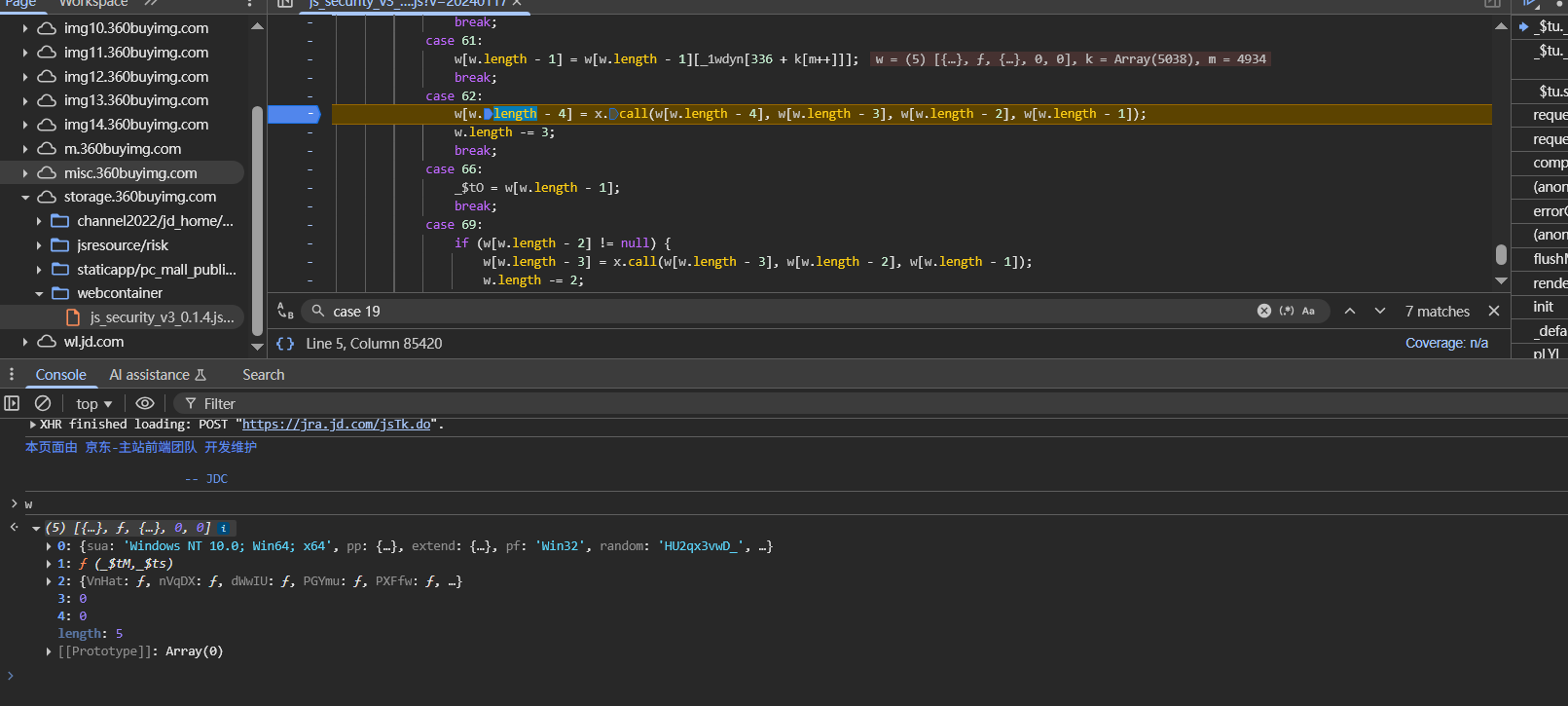This screenshot has width=1568, height=706.
Task: Click the pretty print braces icon
Action: point(285,344)
